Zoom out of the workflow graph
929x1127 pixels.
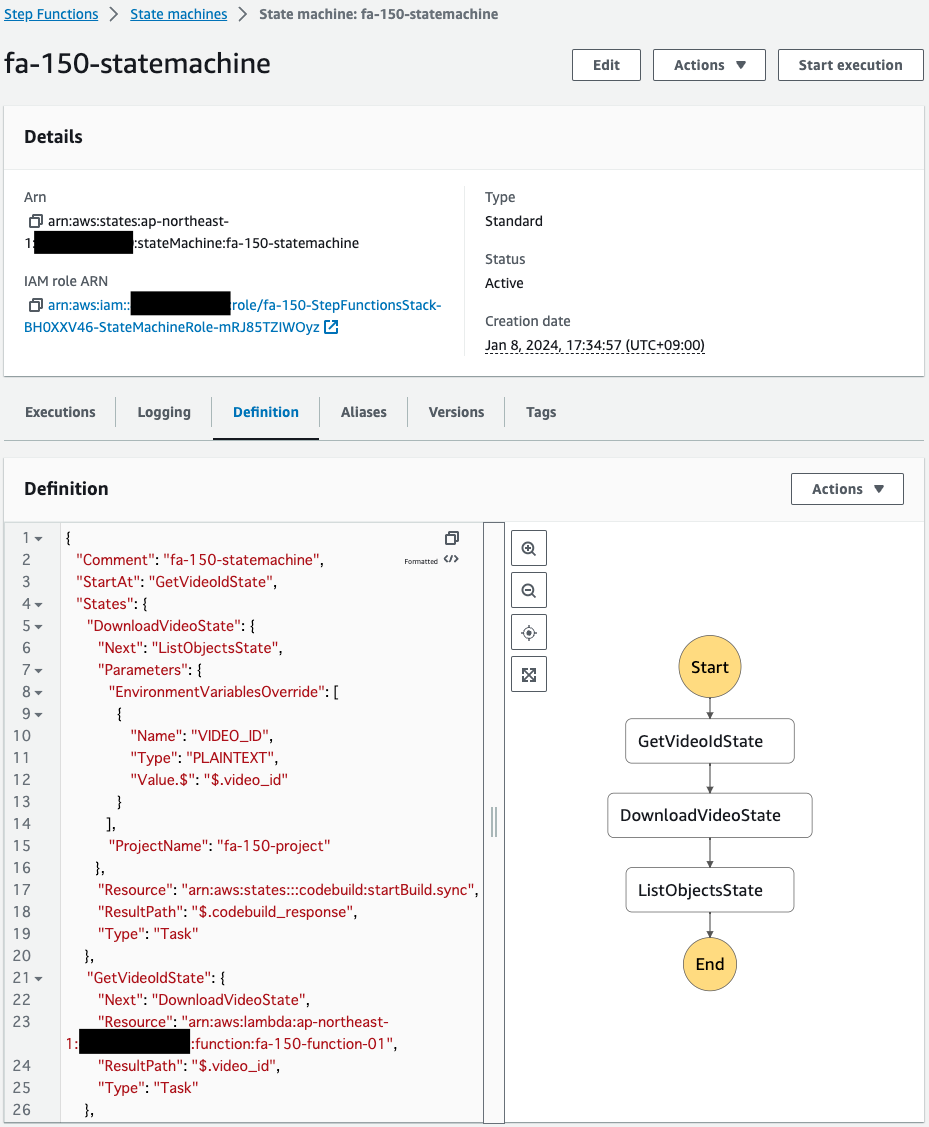coord(529,591)
